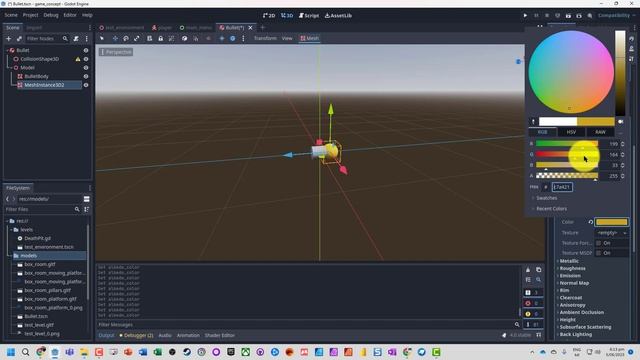The height and width of the screenshot is (360, 640).
Task: Enable the Texture Force sRGB checkbox
Action: click(x=599, y=243)
